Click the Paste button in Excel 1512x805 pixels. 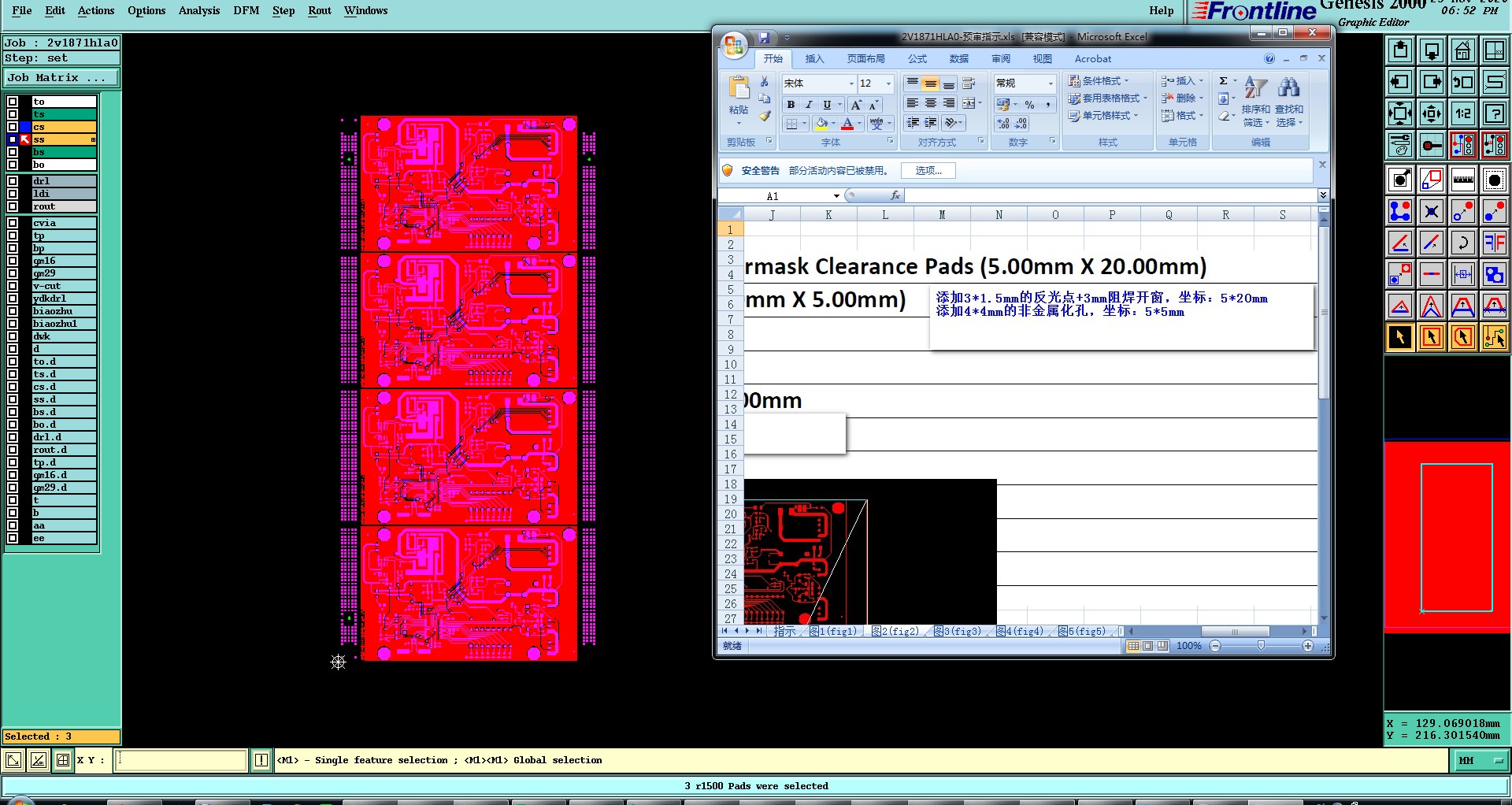tap(739, 101)
